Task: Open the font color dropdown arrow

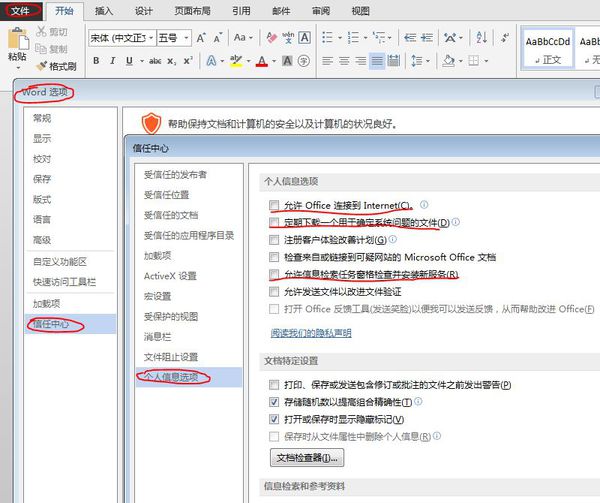Action: [274, 61]
